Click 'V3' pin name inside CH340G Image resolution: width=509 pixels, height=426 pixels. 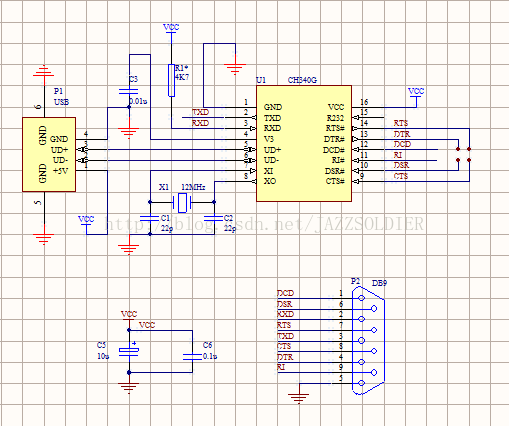pos(269,139)
